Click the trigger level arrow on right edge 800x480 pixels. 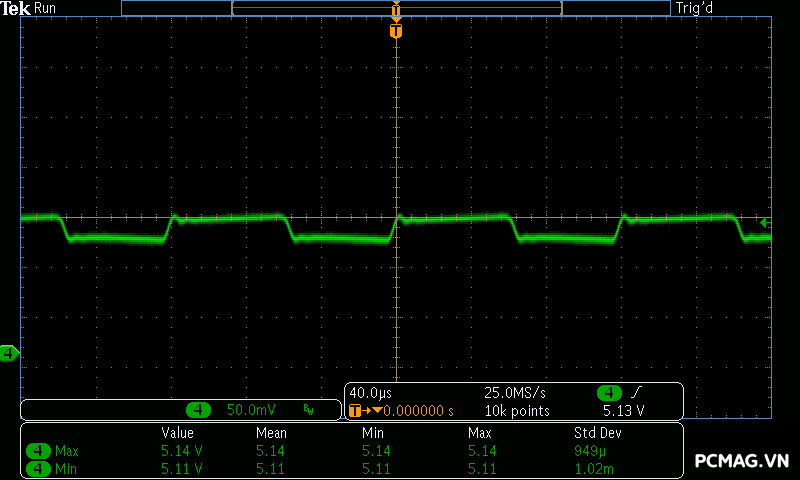point(765,222)
